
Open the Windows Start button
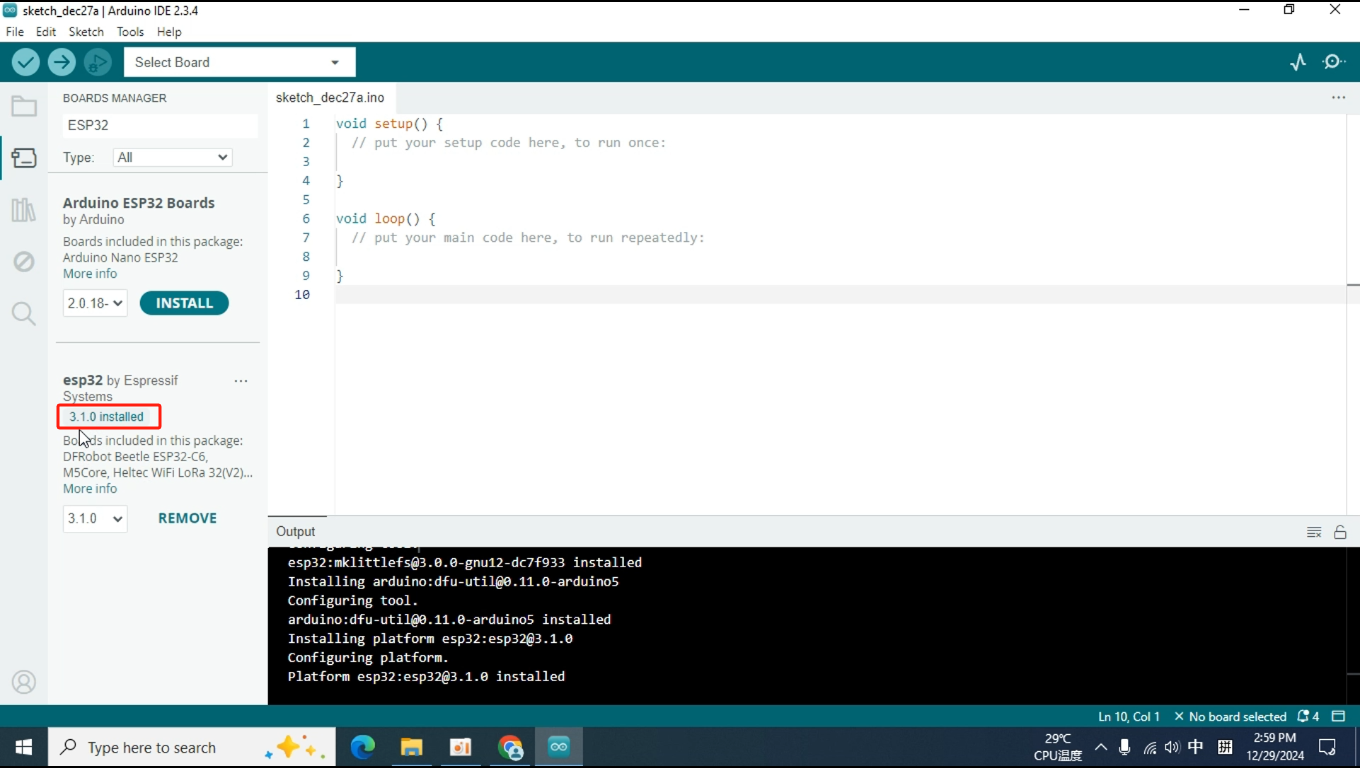point(24,747)
